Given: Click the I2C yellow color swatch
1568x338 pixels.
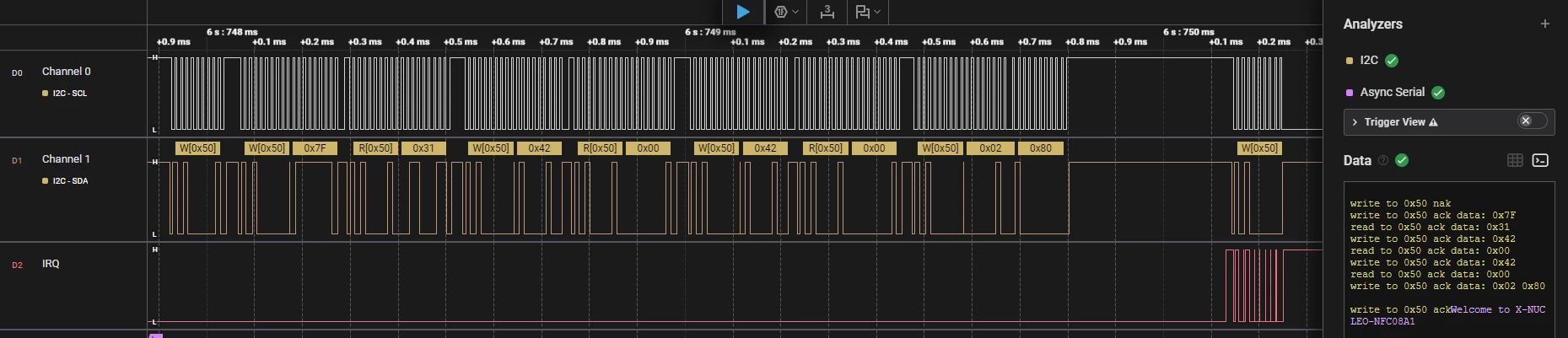Looking at the screenshot, I should pyautogui.click(x=1350, y=61).
